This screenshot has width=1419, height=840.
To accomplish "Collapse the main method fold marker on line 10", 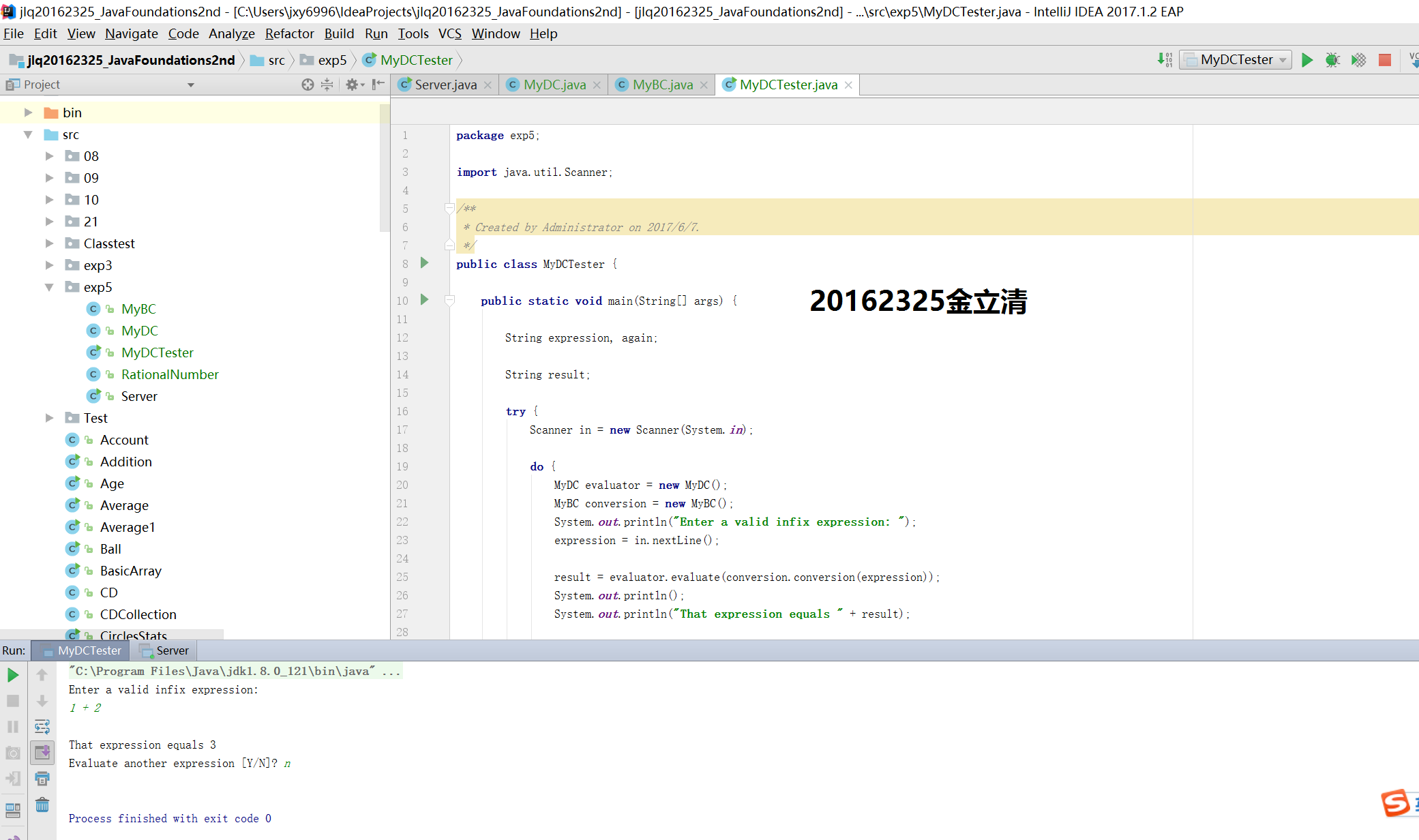I will [449, 300].
